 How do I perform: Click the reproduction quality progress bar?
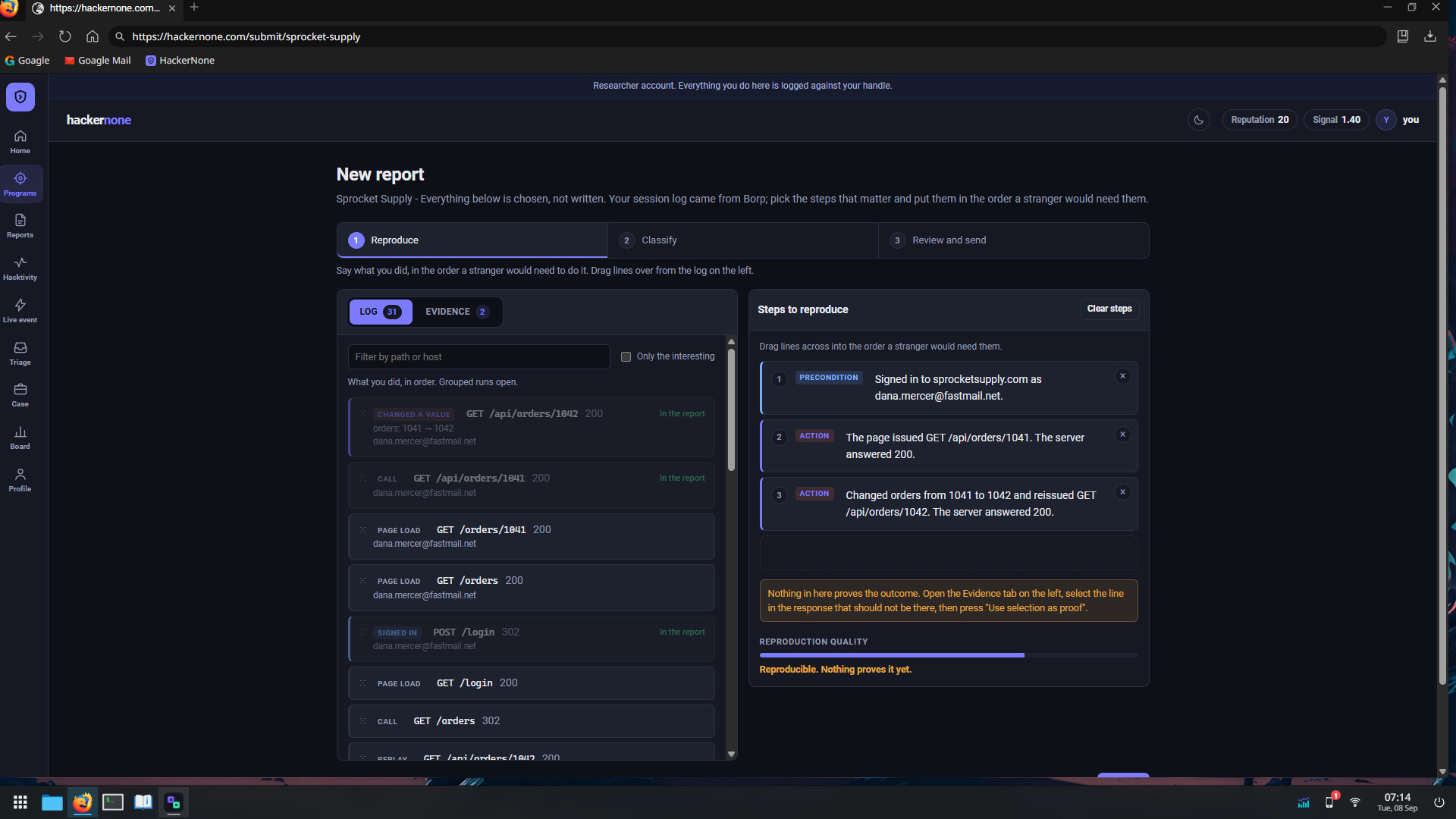pos(949,655)
